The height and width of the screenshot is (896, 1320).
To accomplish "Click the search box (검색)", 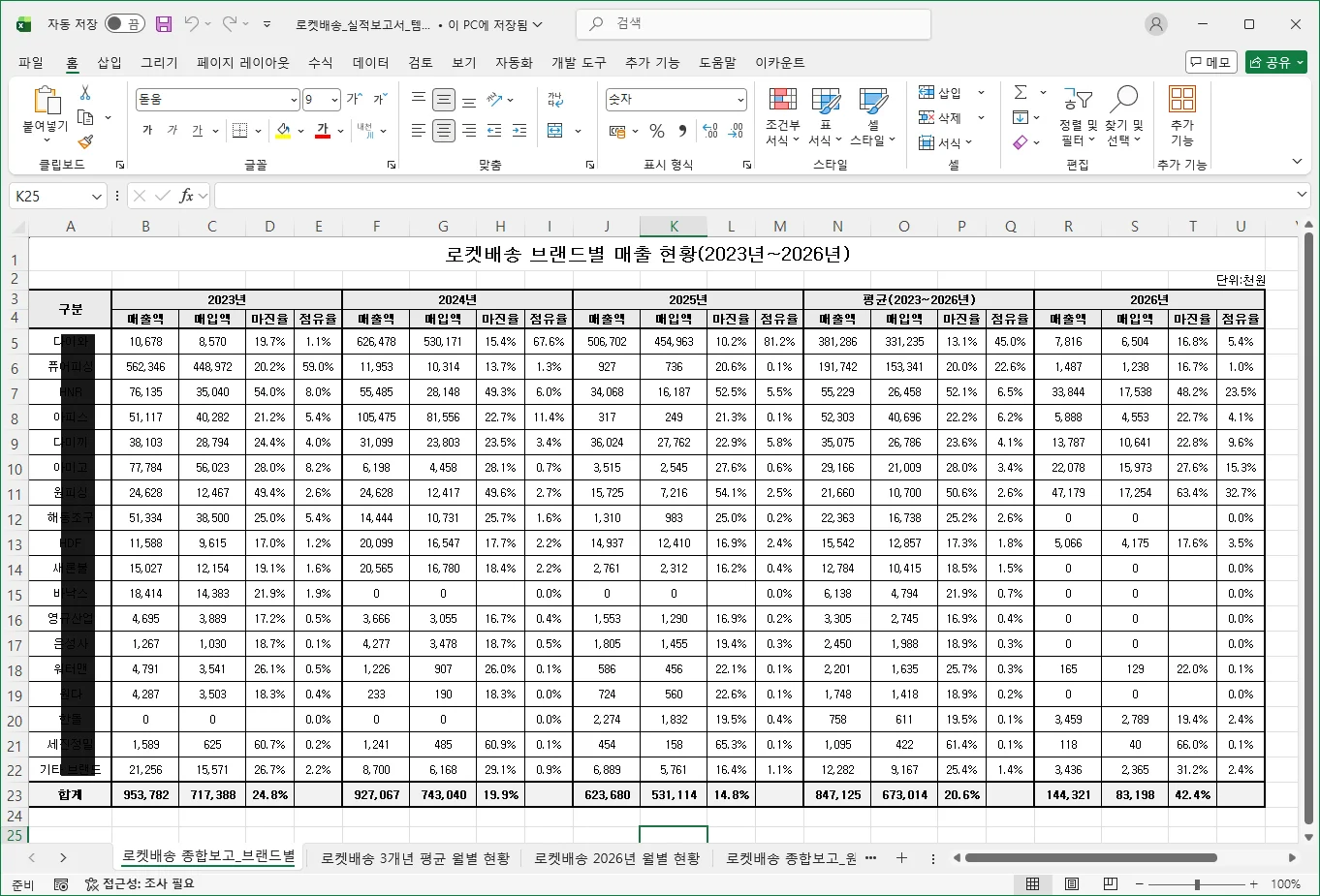I will (753, 24).
